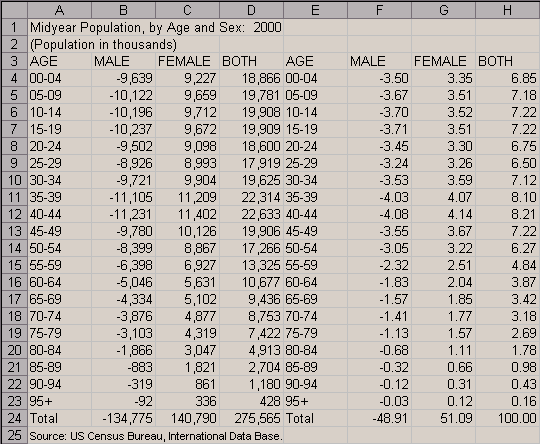
Task: Select the 100.00 total percentage cell
Action: pos(508,418)
